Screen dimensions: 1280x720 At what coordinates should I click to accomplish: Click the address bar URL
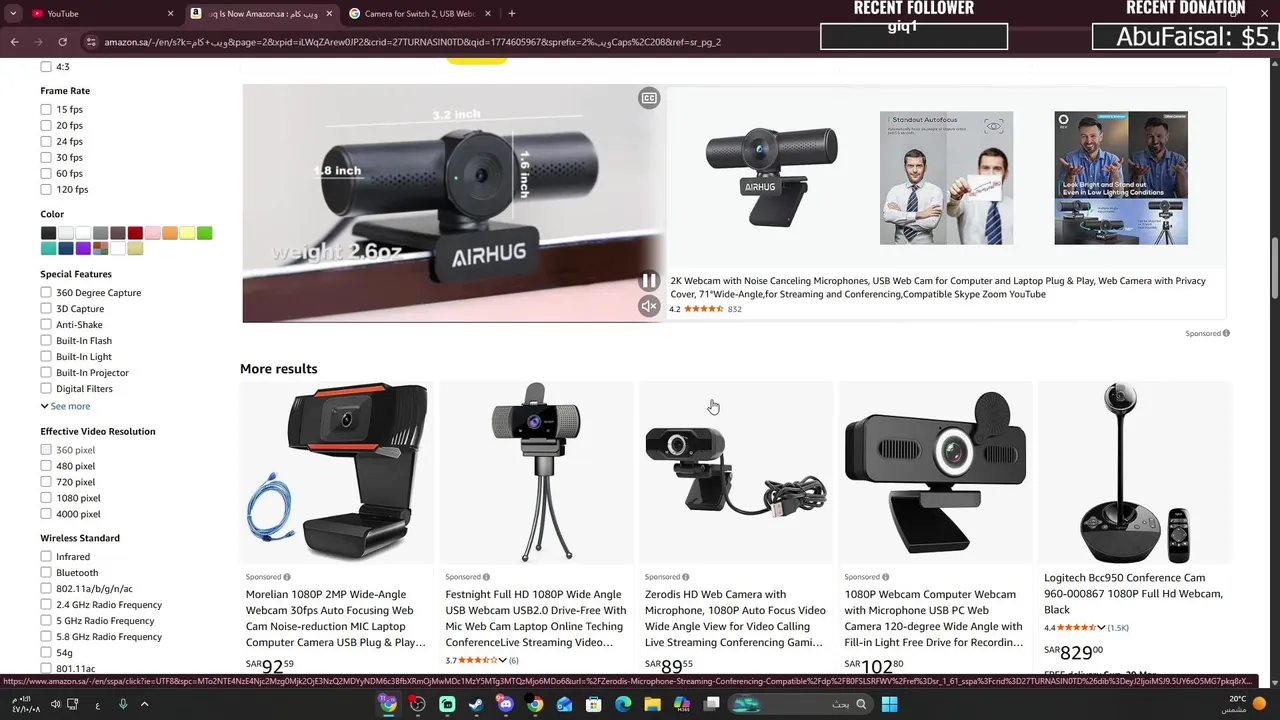point(412,42)
